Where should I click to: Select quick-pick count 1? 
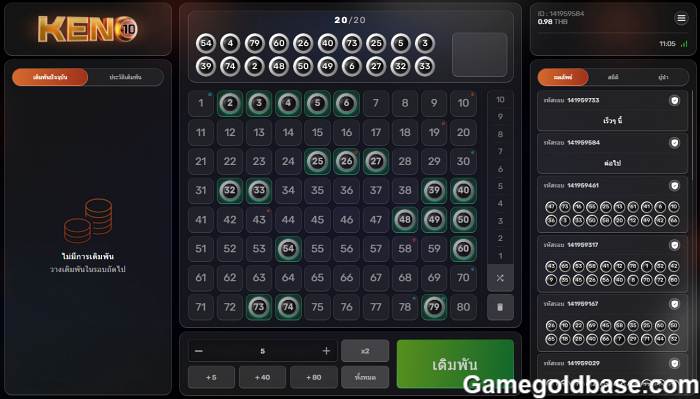(x=500, y=256)
